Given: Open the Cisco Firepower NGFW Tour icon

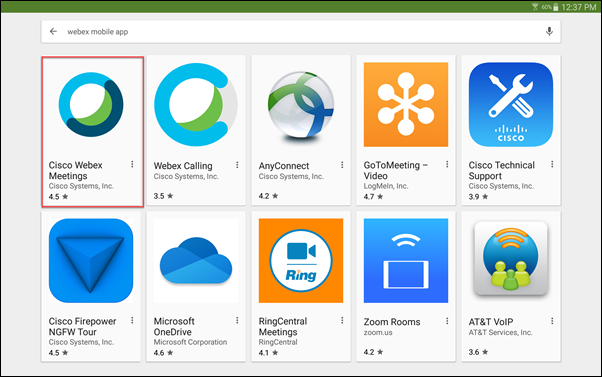Looking at the screenshot, I should pos(91,261).
